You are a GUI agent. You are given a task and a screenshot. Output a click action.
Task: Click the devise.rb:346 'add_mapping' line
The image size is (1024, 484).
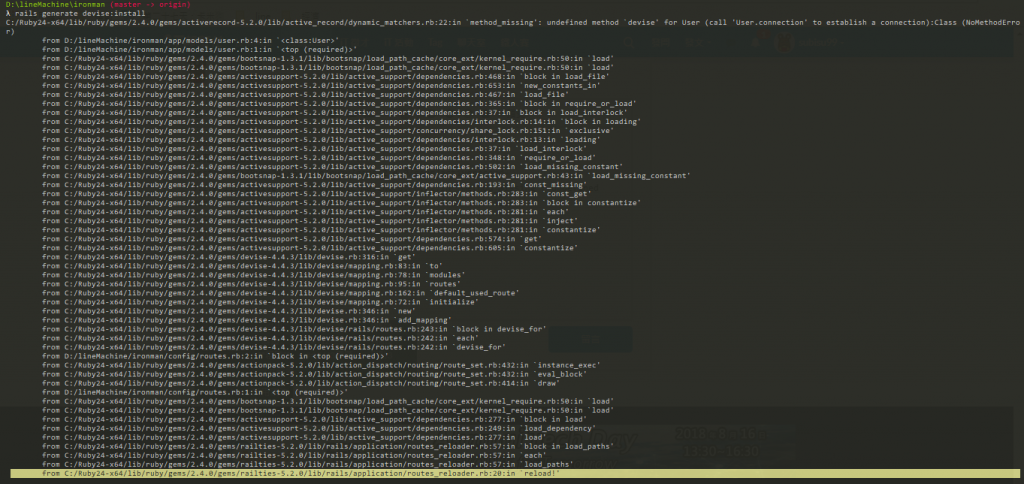point(246,321)
